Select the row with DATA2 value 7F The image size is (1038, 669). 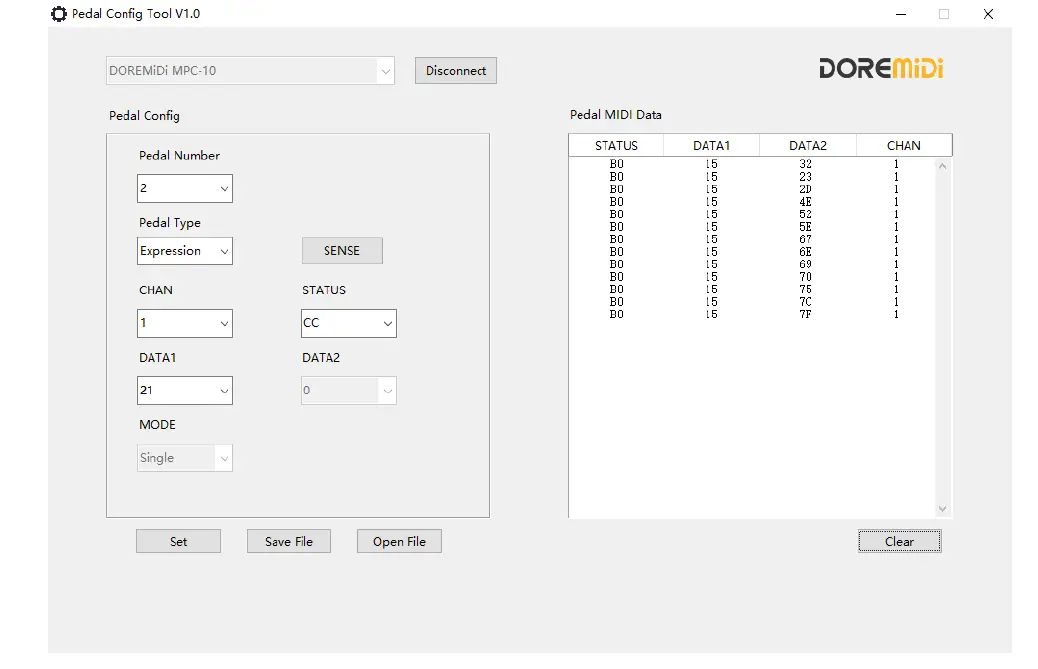[x=752, y=315]
